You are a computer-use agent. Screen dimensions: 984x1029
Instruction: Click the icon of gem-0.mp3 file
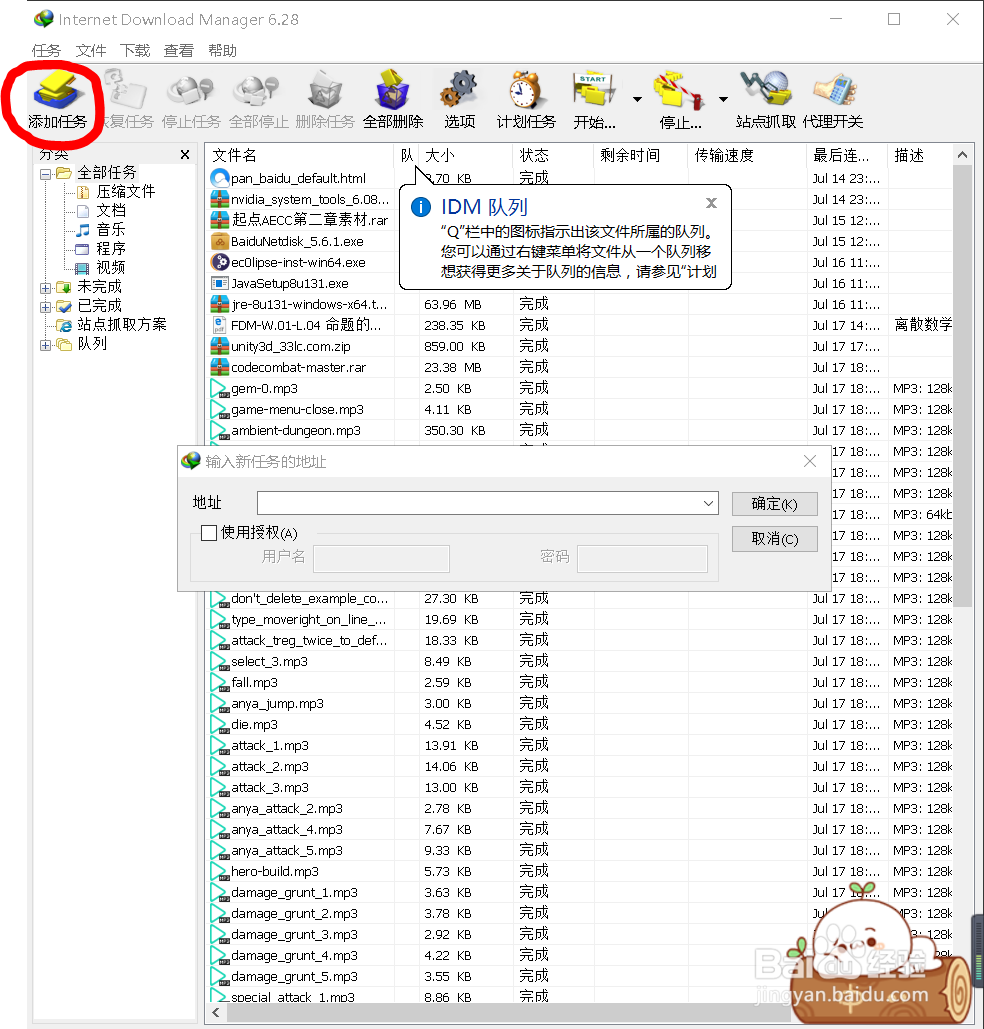click(x=219, y=388)
